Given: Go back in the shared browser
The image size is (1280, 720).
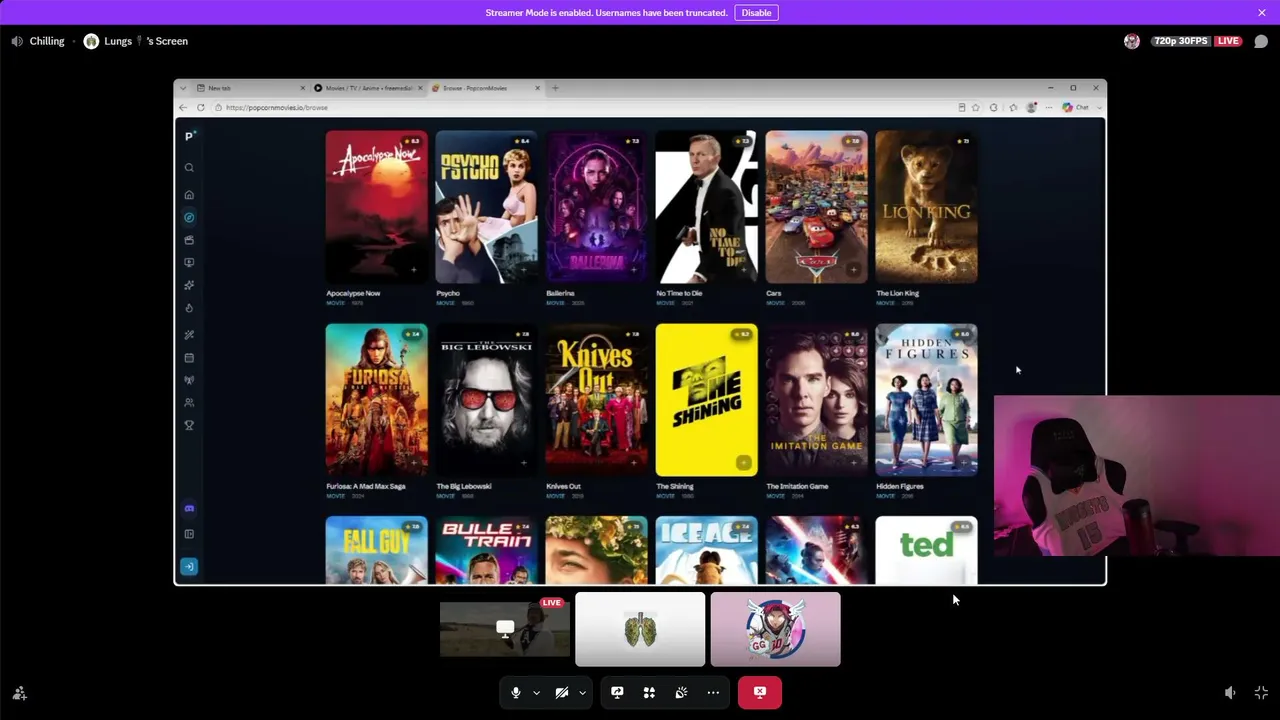Looking at the screenshot, I should coord(183,107).
